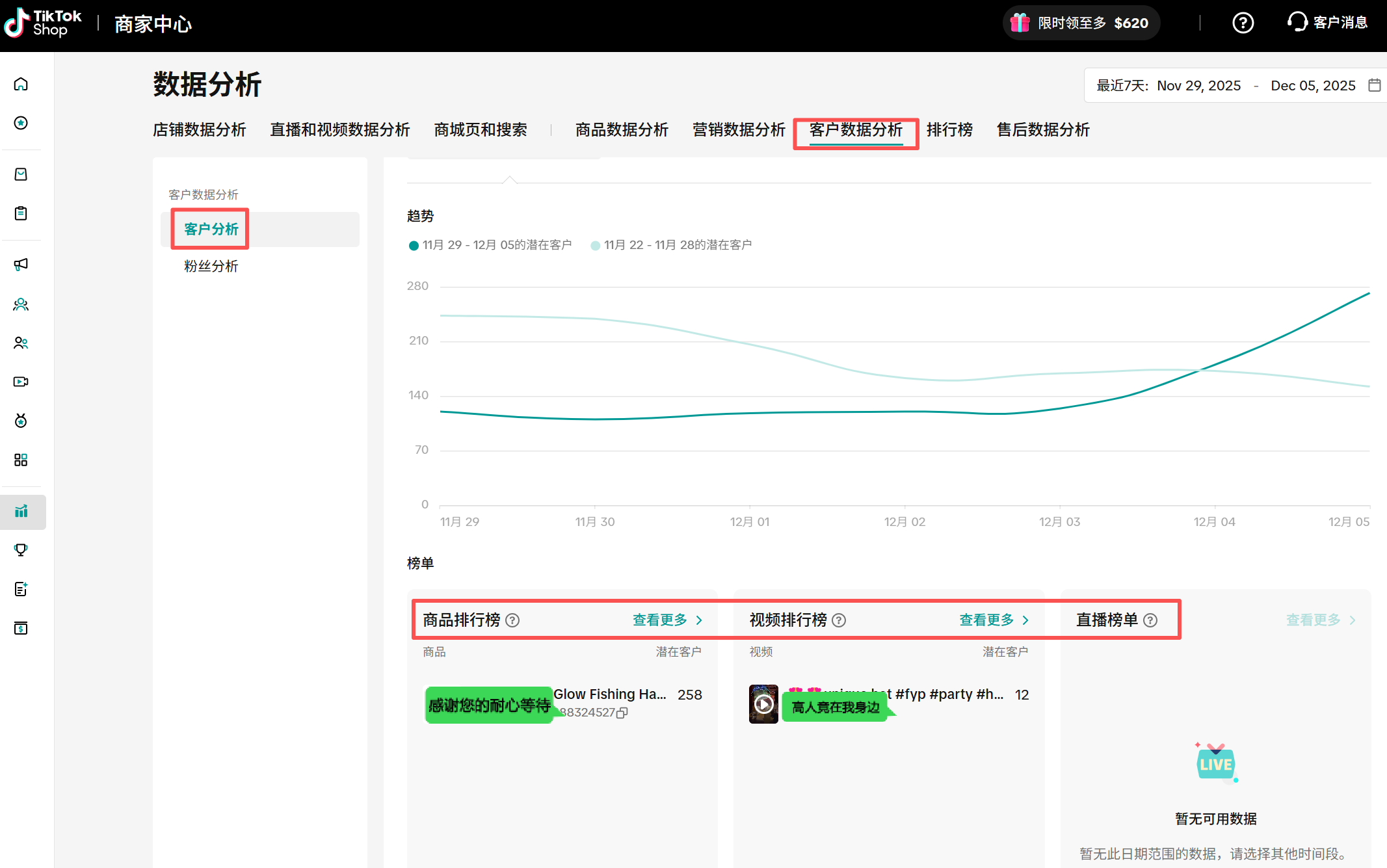
Task: Open the apps grid sidebar icon
Action: 21,460
